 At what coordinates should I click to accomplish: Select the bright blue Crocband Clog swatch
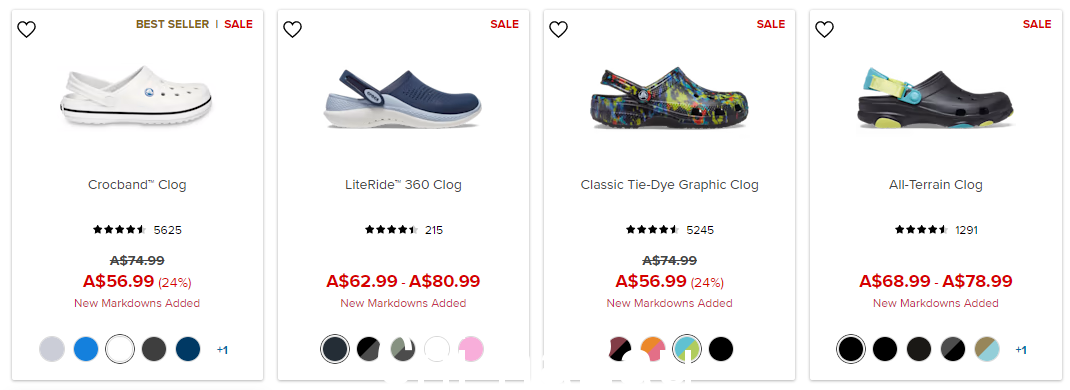pyautogui.click(x=86, y=349)
